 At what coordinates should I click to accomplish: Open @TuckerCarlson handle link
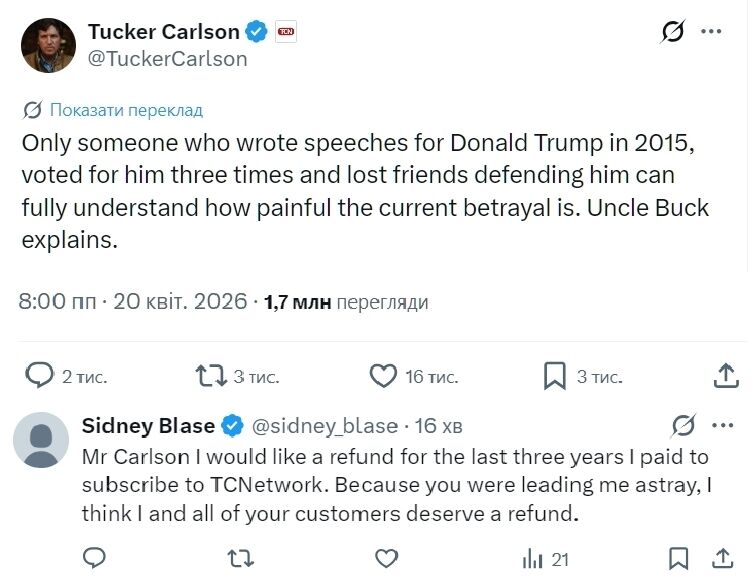tap(168, 58)
